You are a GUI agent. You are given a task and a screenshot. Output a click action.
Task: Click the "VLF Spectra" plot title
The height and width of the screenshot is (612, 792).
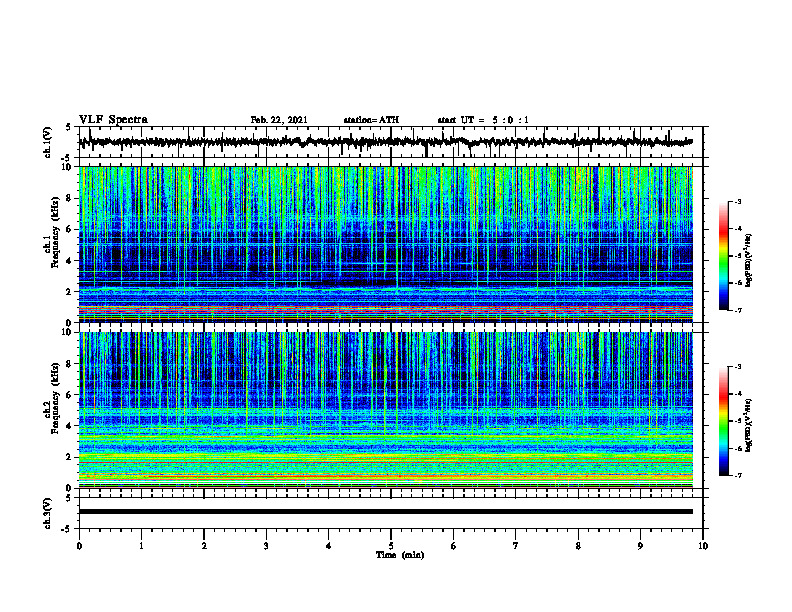pyautogui.click(x=113, y=120)
